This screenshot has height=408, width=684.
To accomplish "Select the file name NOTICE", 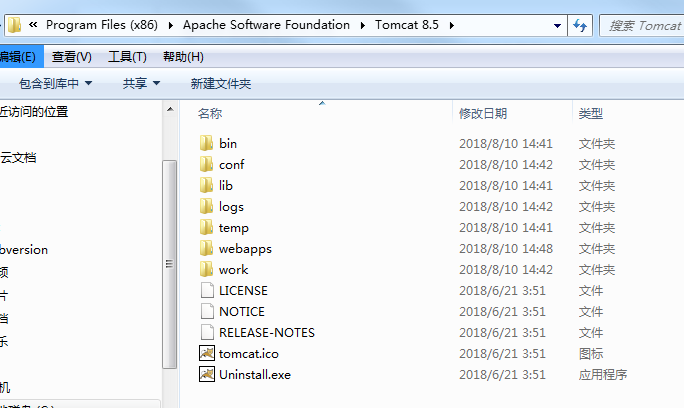I will (x=242, y=312).
